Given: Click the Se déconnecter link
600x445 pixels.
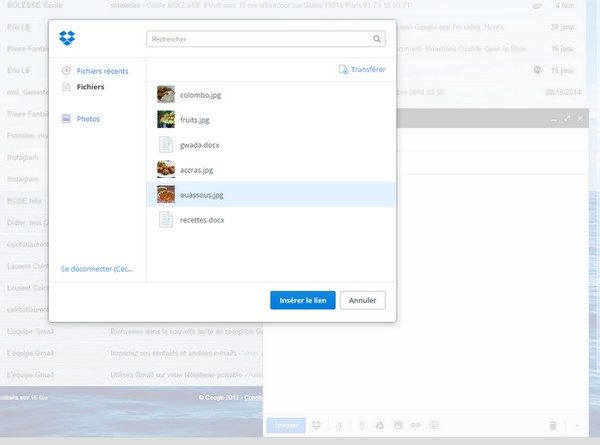Looking at the screenshot, I should pos(97,269).
